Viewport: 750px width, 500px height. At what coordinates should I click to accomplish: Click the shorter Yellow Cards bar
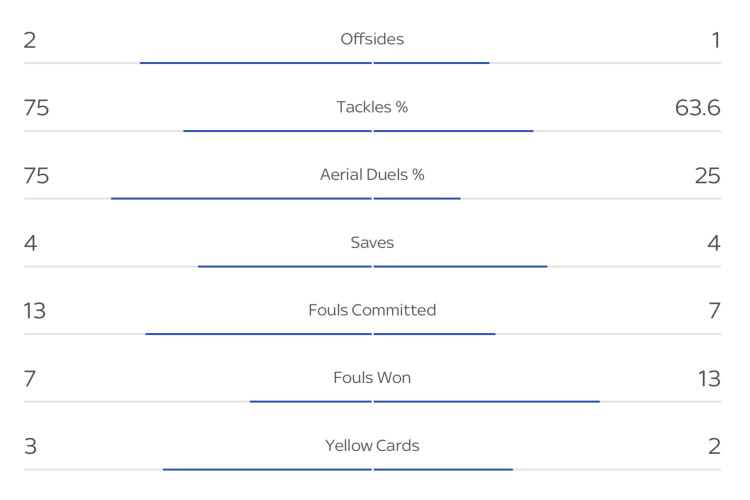coord(443,469)
